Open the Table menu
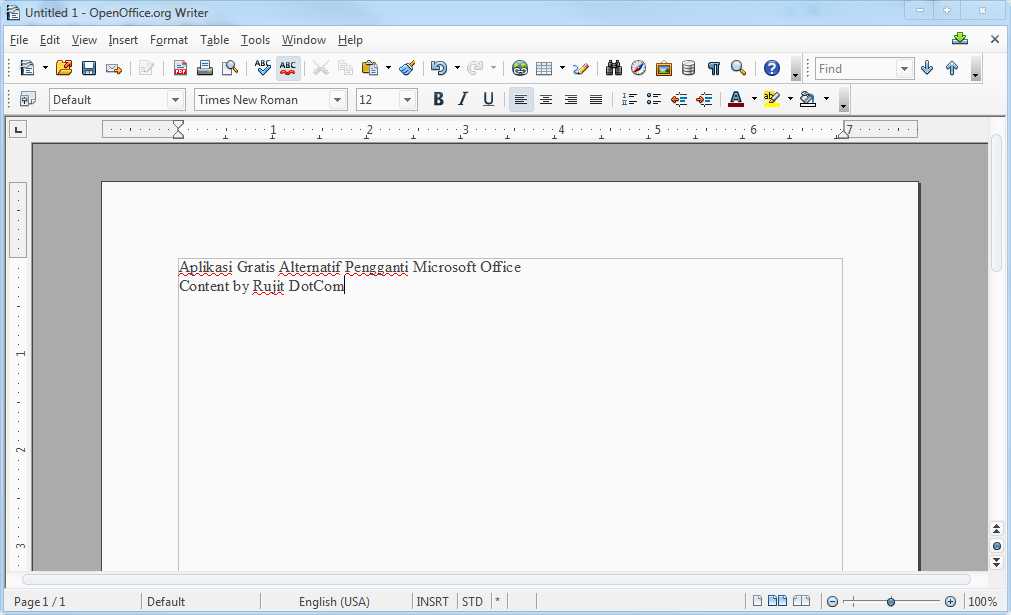 point(215,40)
